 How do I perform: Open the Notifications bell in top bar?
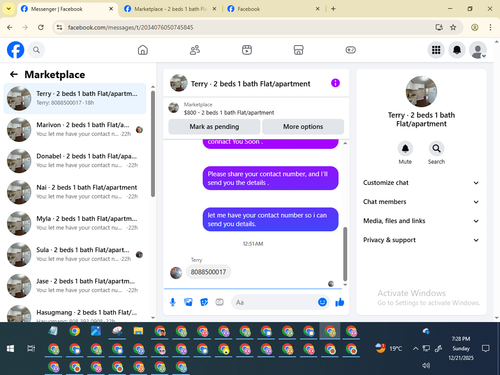click(x=457, y=50)
